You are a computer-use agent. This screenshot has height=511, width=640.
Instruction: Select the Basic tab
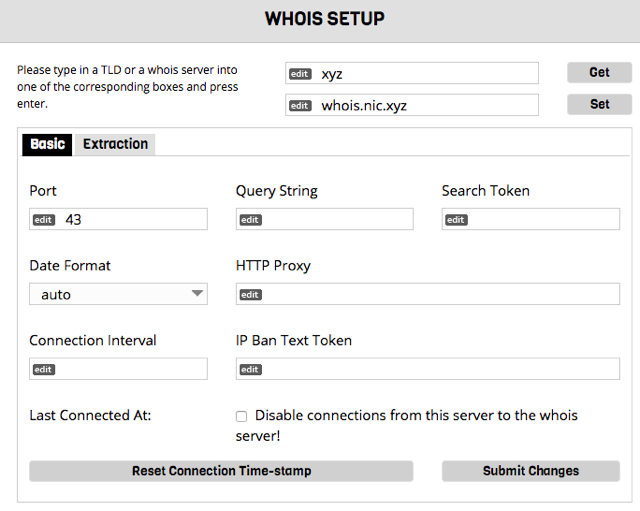(x=47, y=144)
